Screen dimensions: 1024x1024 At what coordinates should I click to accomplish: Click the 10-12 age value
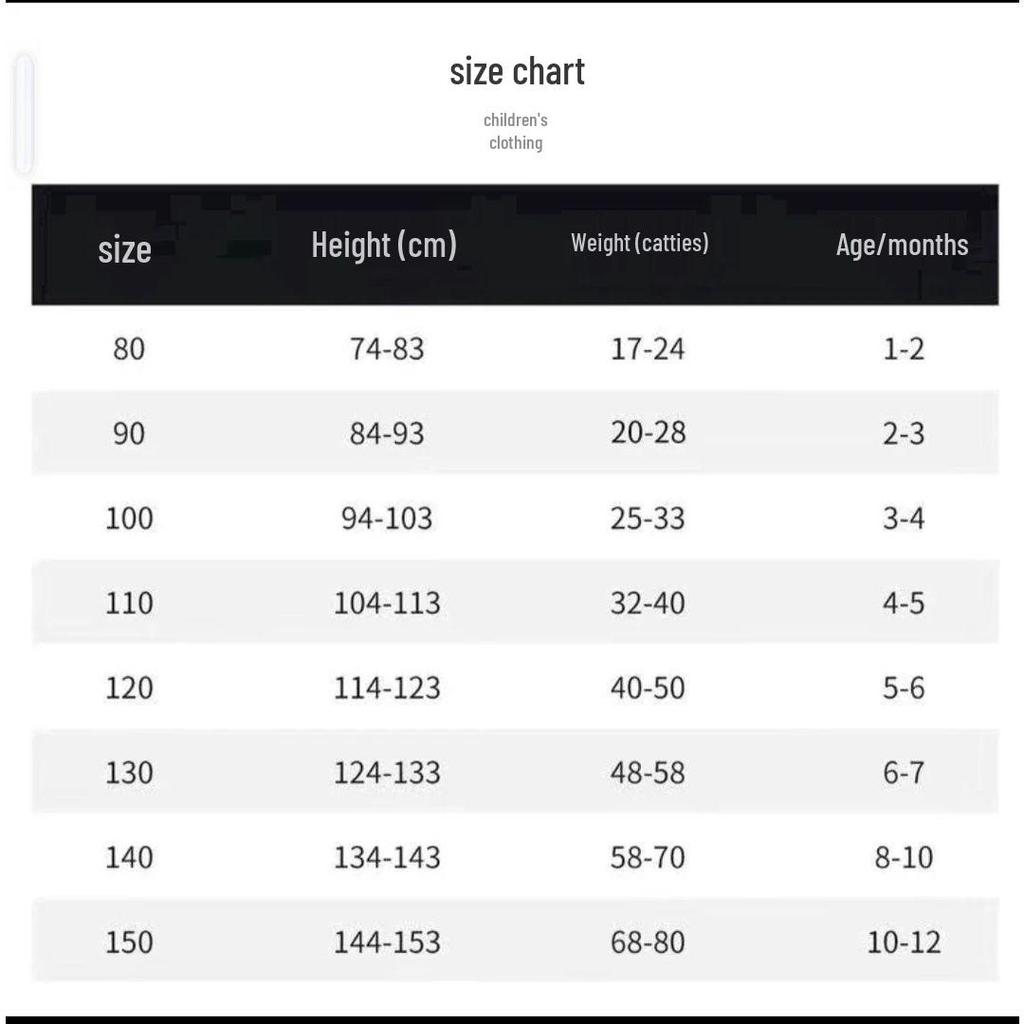[904, 942]
